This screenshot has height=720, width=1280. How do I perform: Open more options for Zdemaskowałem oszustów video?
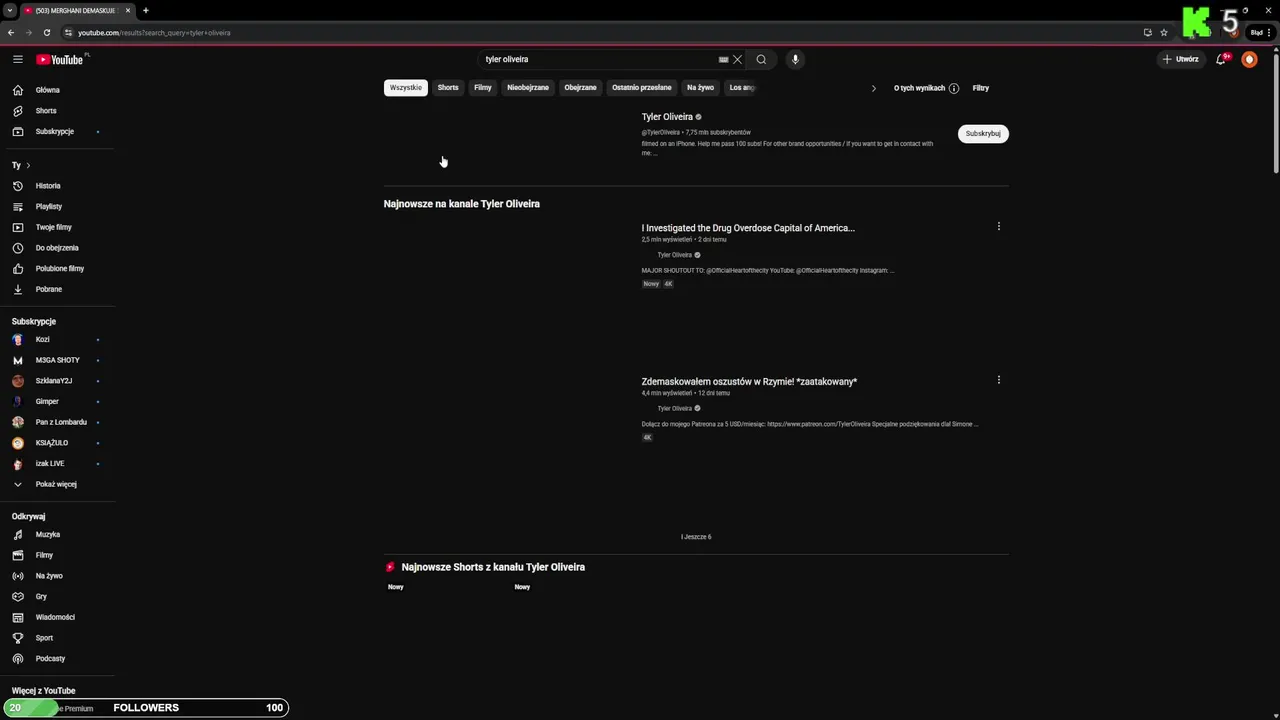coord(998,380)
